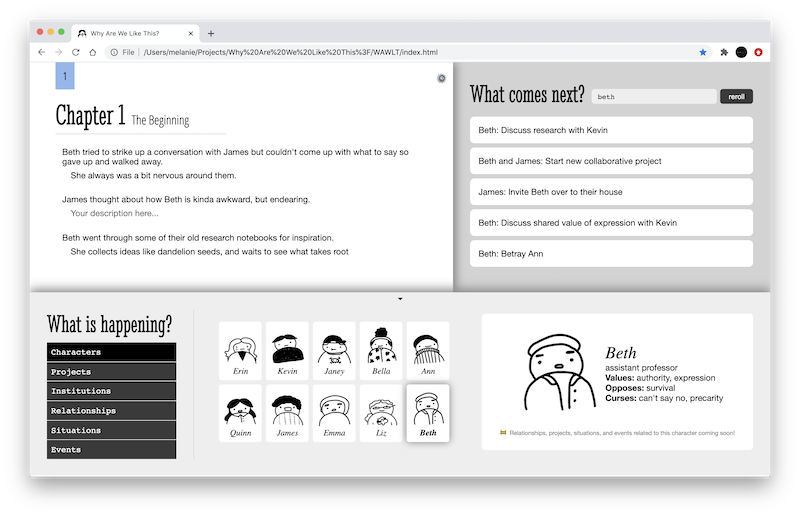Reload the browser page
The image size is (800, 516).
pyautogui.click(x=76, y=52)
